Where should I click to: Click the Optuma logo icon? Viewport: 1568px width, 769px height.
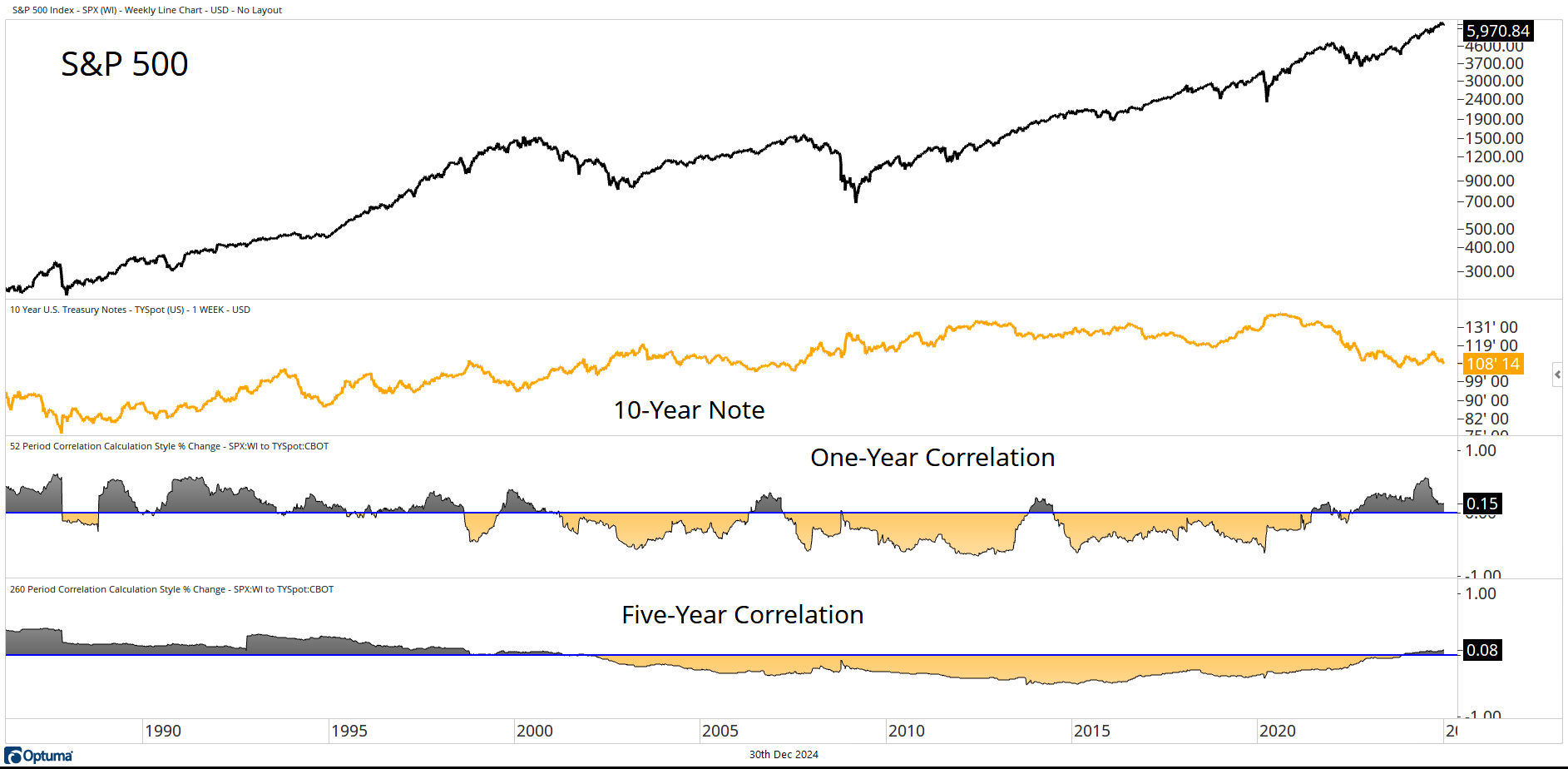13,756
